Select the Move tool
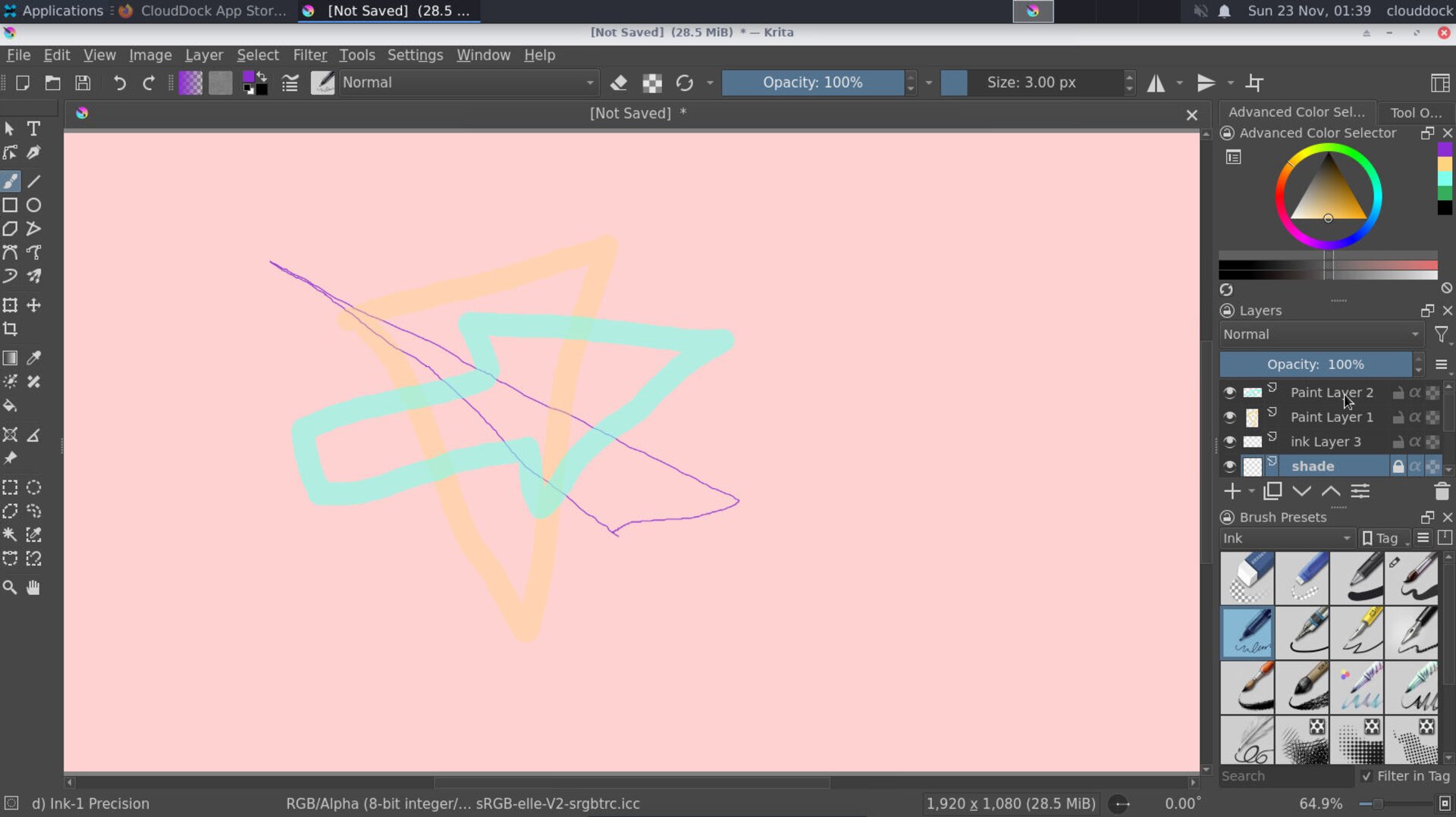 click(33, 305)
